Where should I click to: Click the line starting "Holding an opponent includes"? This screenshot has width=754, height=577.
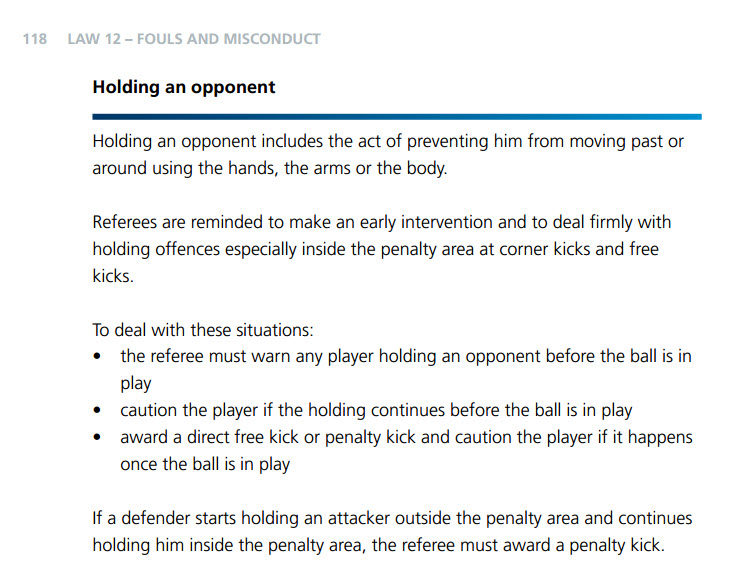pos(388,142)
